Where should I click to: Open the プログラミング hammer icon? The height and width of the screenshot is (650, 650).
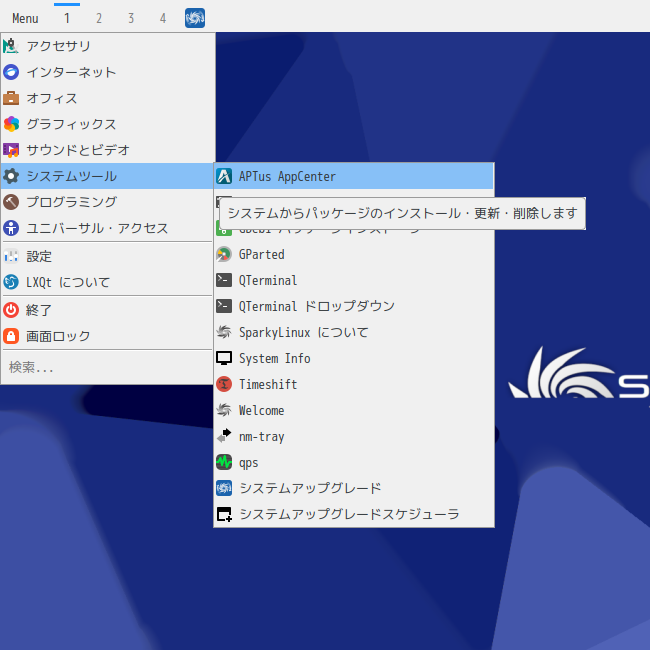(11, 202)
